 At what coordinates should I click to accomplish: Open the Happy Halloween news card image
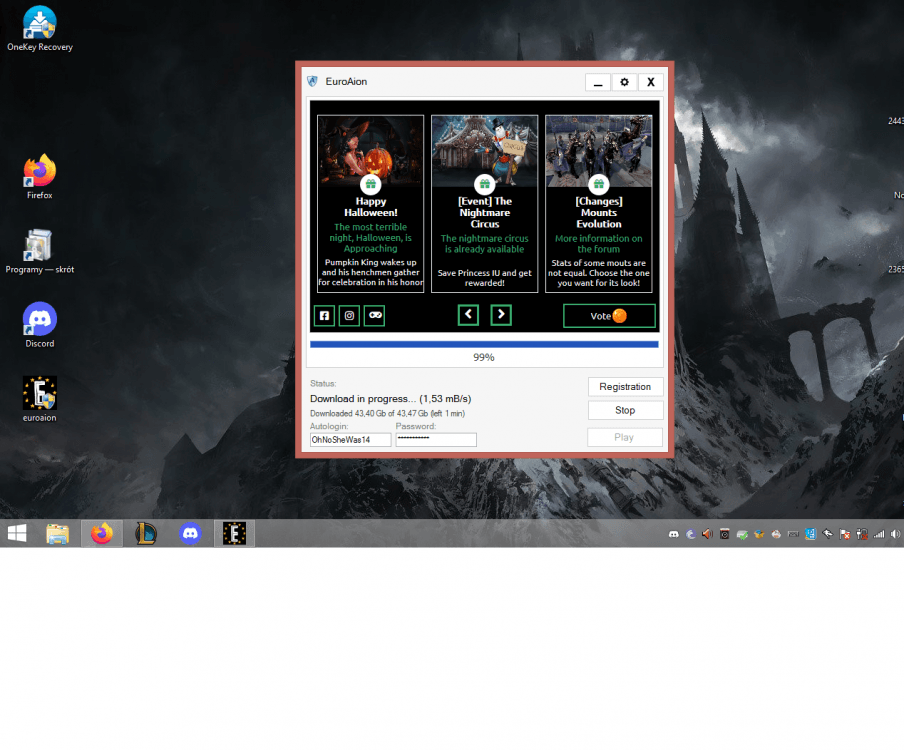point(370,150)
